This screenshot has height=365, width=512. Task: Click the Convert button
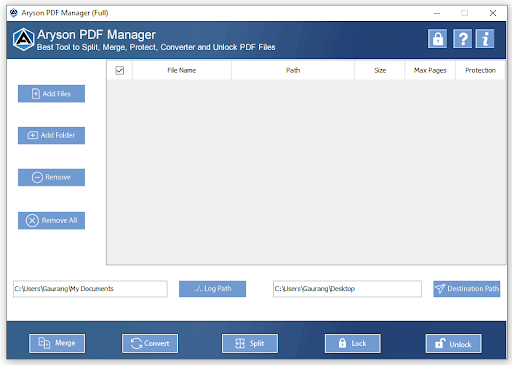[150, 343]
